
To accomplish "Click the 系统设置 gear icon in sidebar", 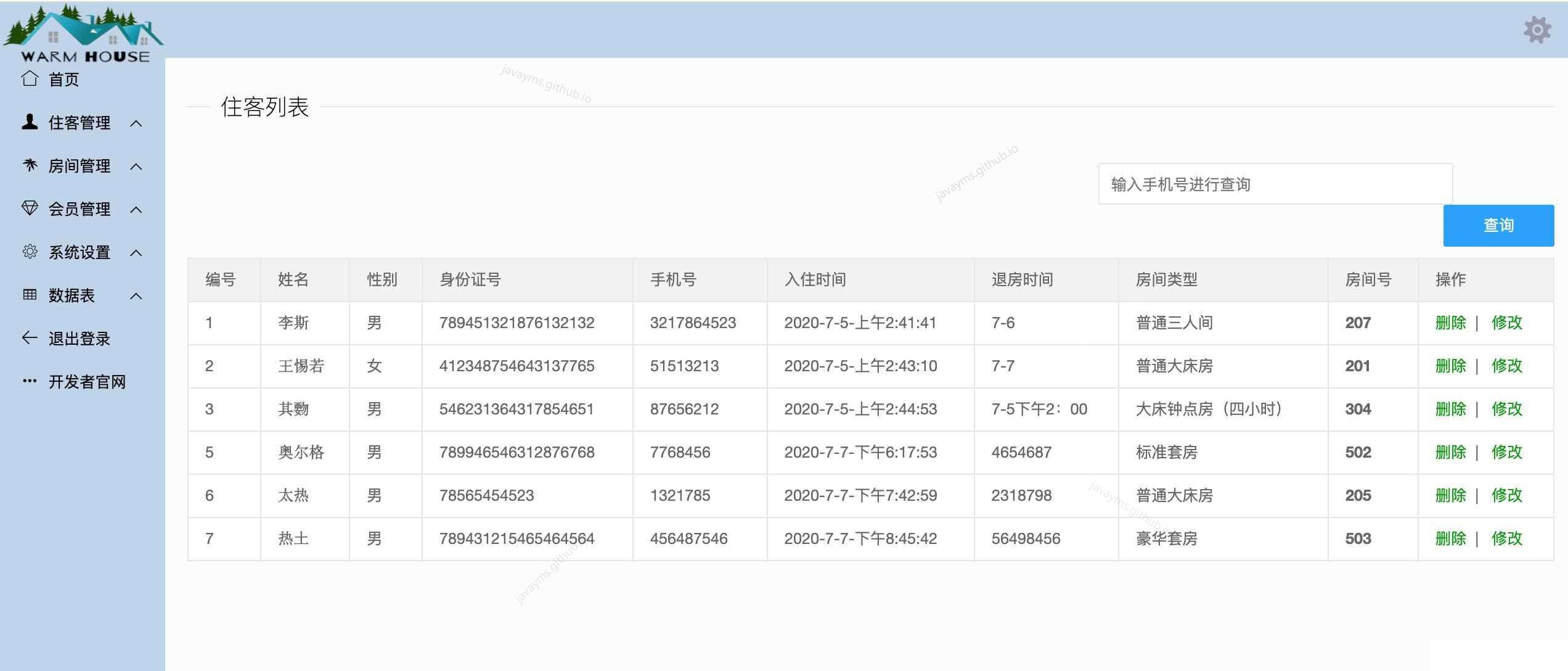I will point(30,252).
